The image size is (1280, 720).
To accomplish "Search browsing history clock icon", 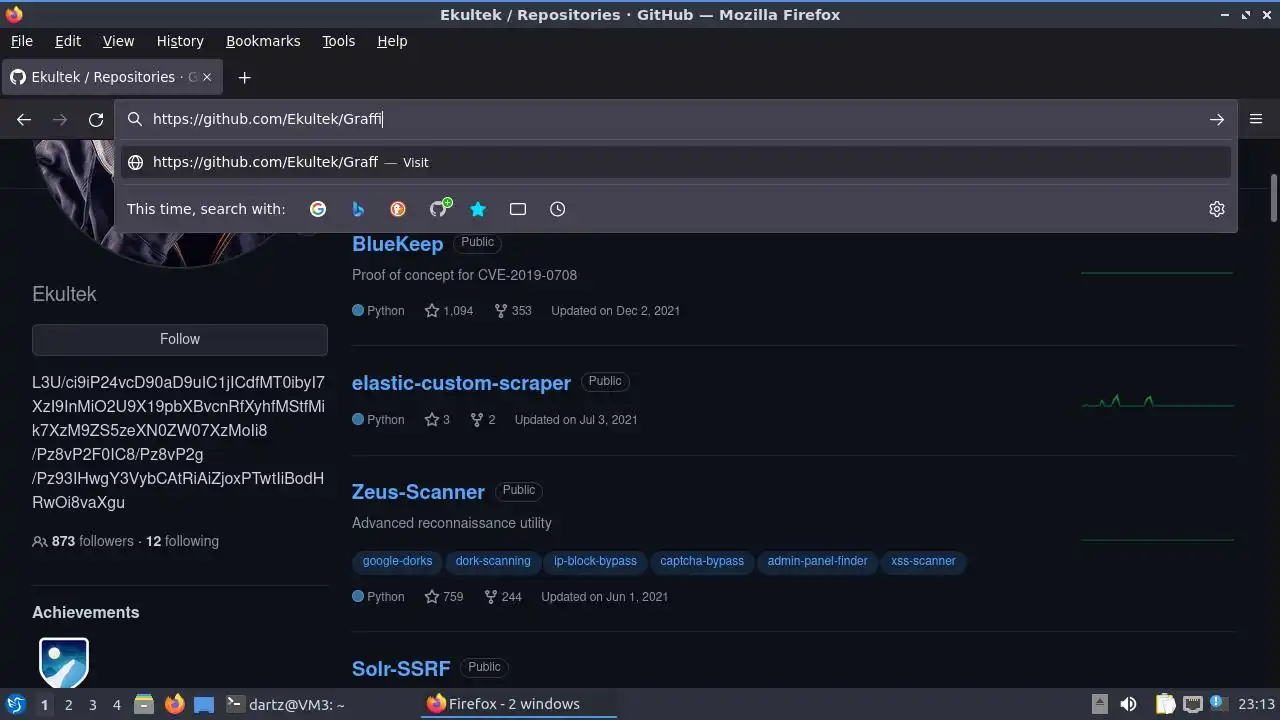I will (558, 209).
